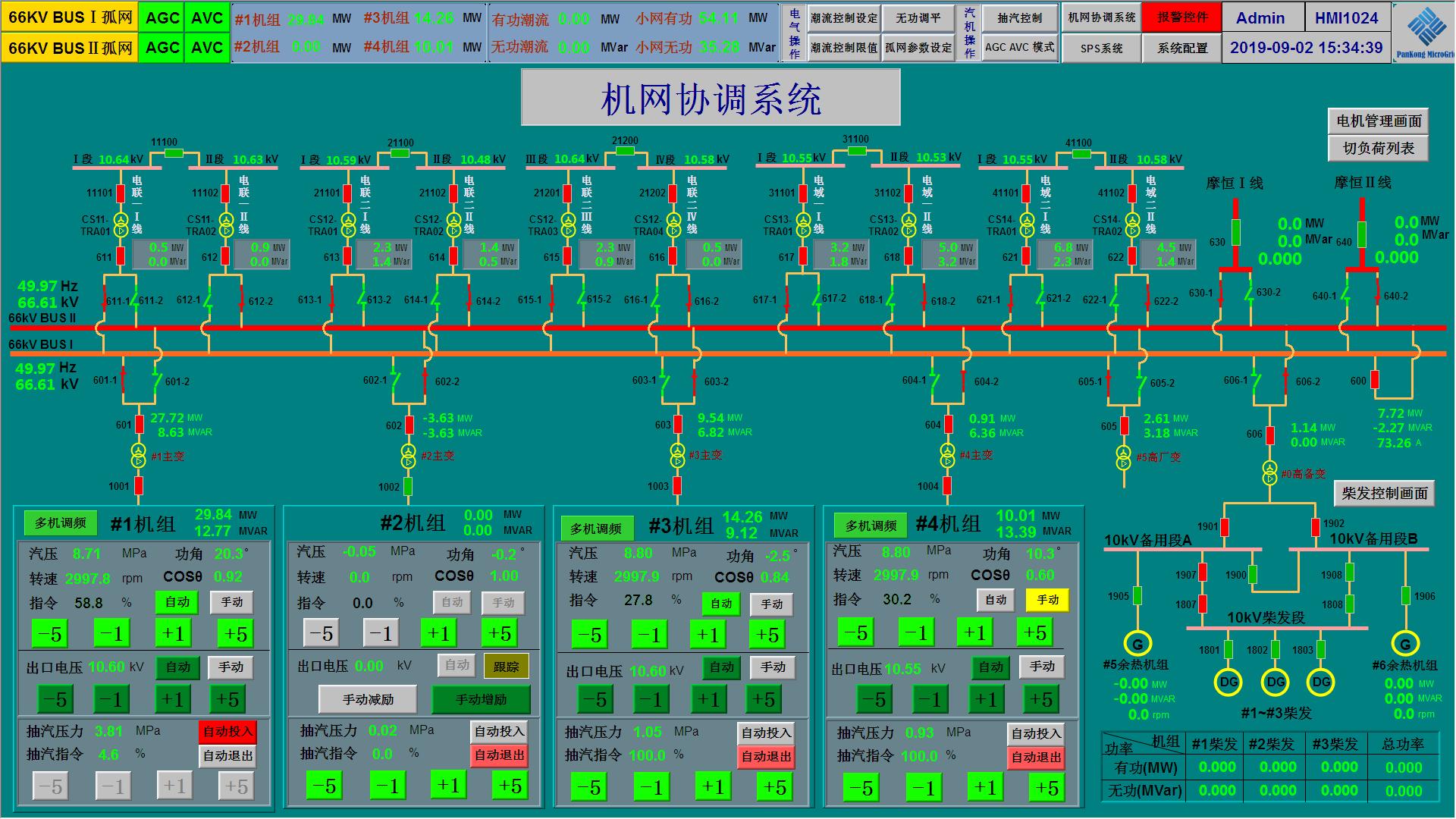Image resolution: width=1456 pixels, height=819 pixels.
Task: Increase #1机组 指令 by +5
Action: pyautogui.click(x=236, y=633)
